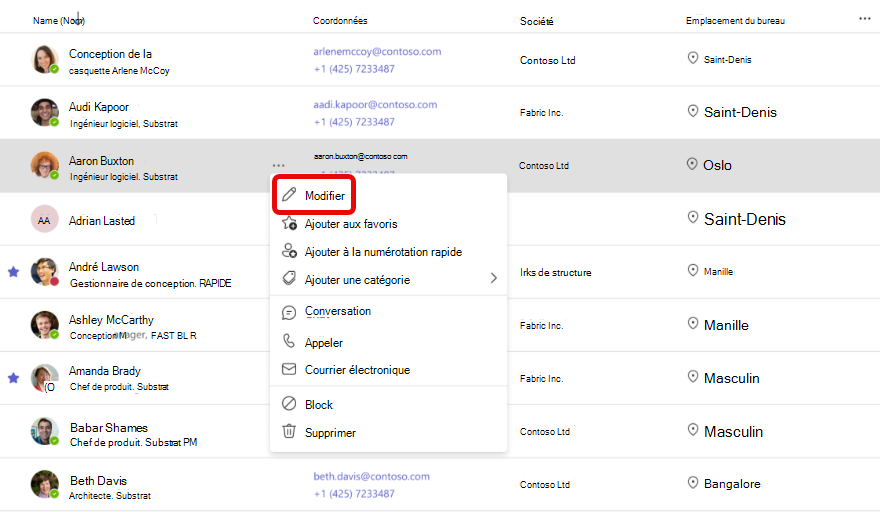Viewport: 880px width, 512px height.
Task: Click aaron.buxton@contoso.com email address
Action: 361,156
